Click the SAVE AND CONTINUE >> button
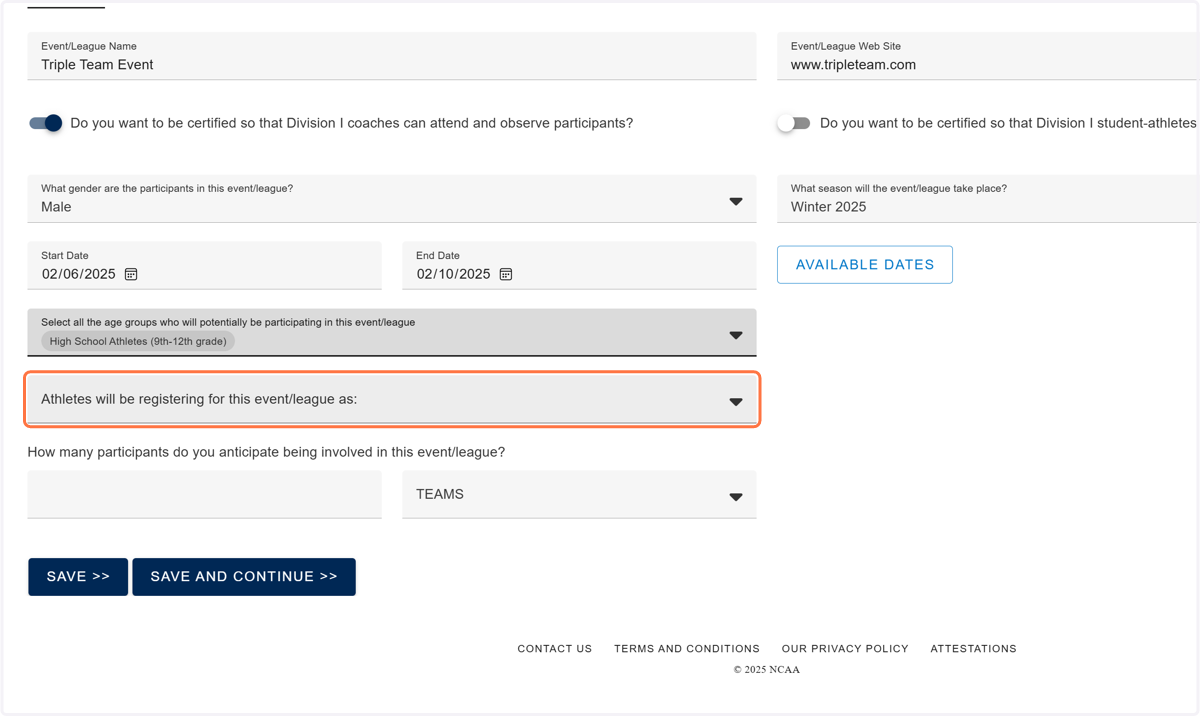The width and height of the screenshot is (1200, 716). [244, 577]
